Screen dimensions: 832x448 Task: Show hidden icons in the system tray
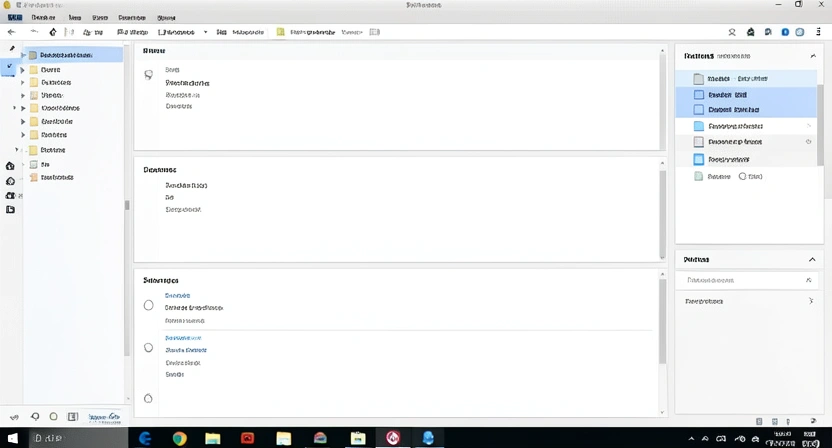tap(691, 439)
